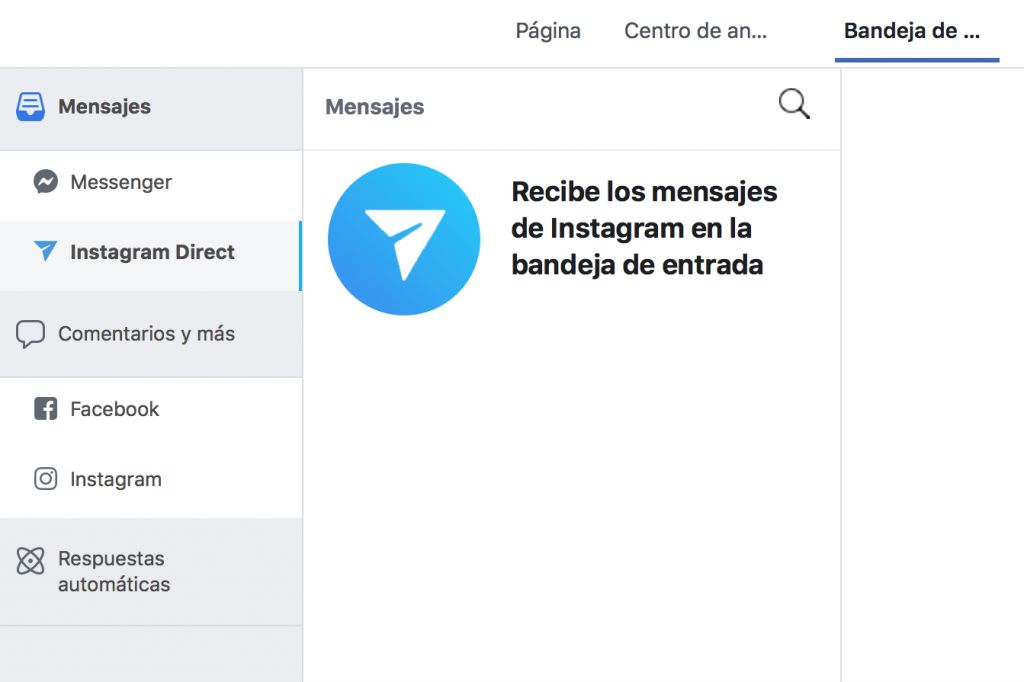Select Instagram Direct in sidebar

tap(152, 252)
